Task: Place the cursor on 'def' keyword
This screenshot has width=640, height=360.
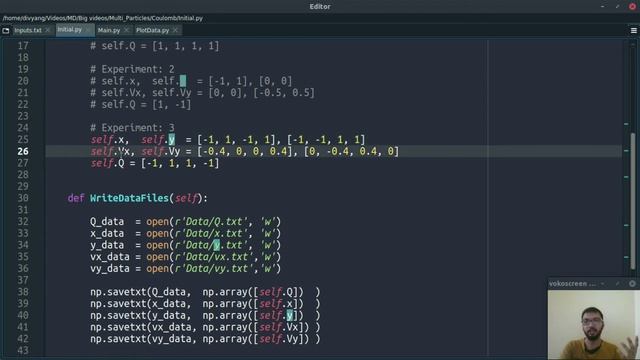Action: (76, 198)
